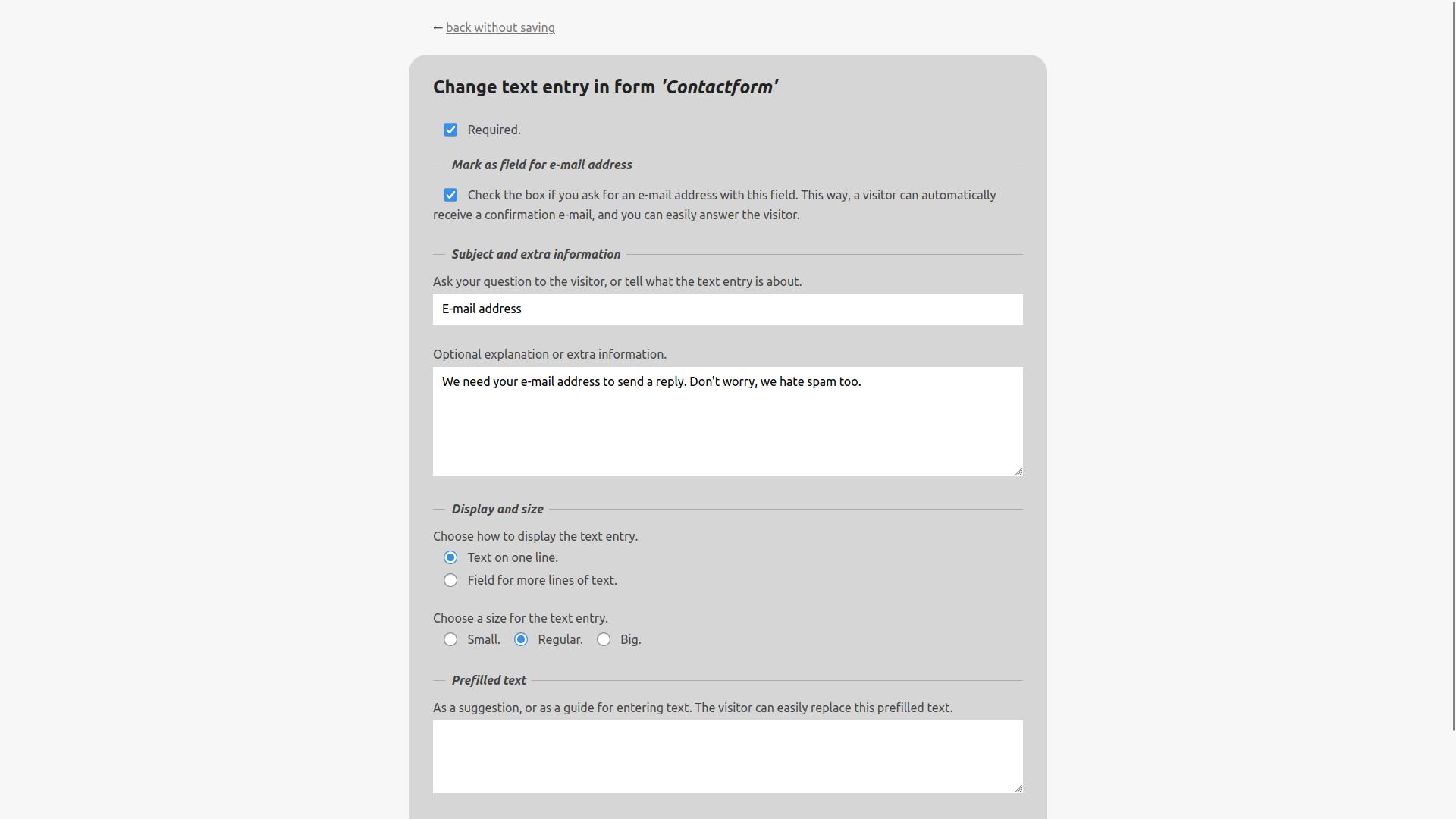The height and width of the screenshot is (819, 1456).
Task: Click resize grip of the prefilled text area
Action: tap(1018, 788)
